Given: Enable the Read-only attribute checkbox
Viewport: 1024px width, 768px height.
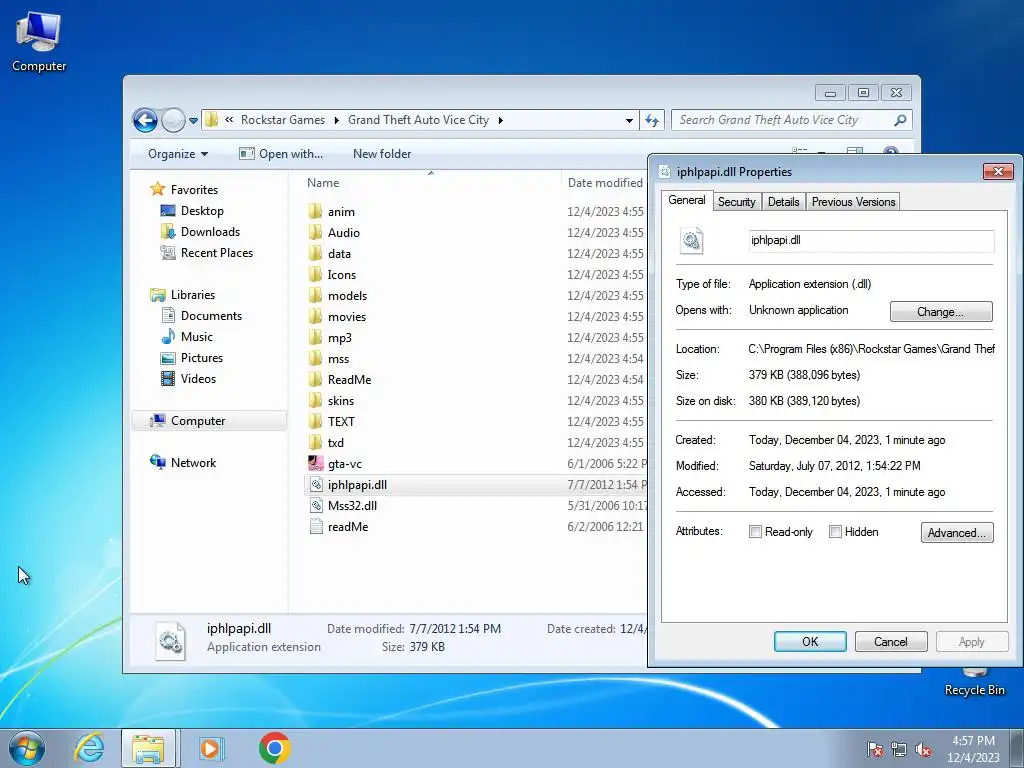Looking at the screenshot, I should [x=756, y=532].
